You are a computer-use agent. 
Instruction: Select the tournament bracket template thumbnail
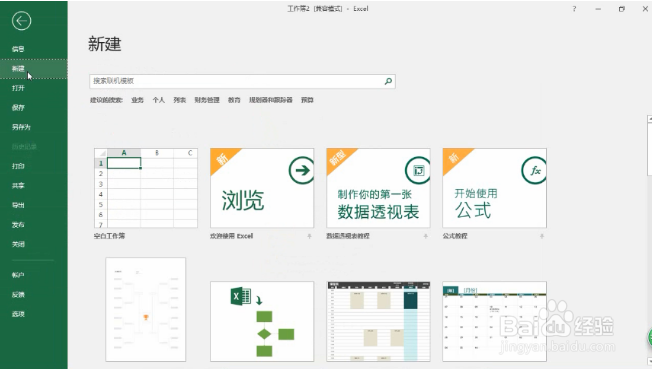pos(146,310)
